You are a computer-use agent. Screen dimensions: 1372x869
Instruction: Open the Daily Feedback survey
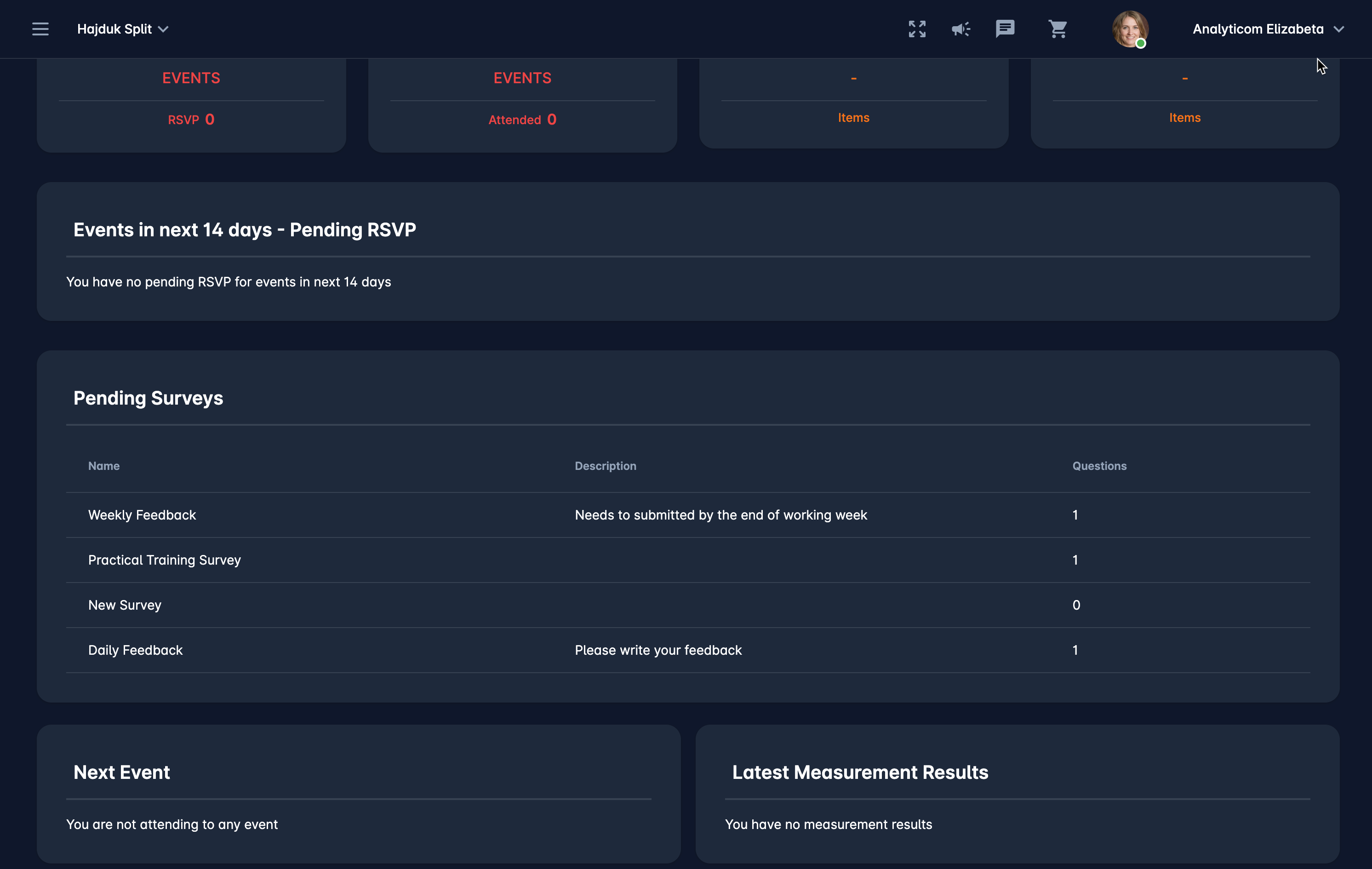coord(135,650)
